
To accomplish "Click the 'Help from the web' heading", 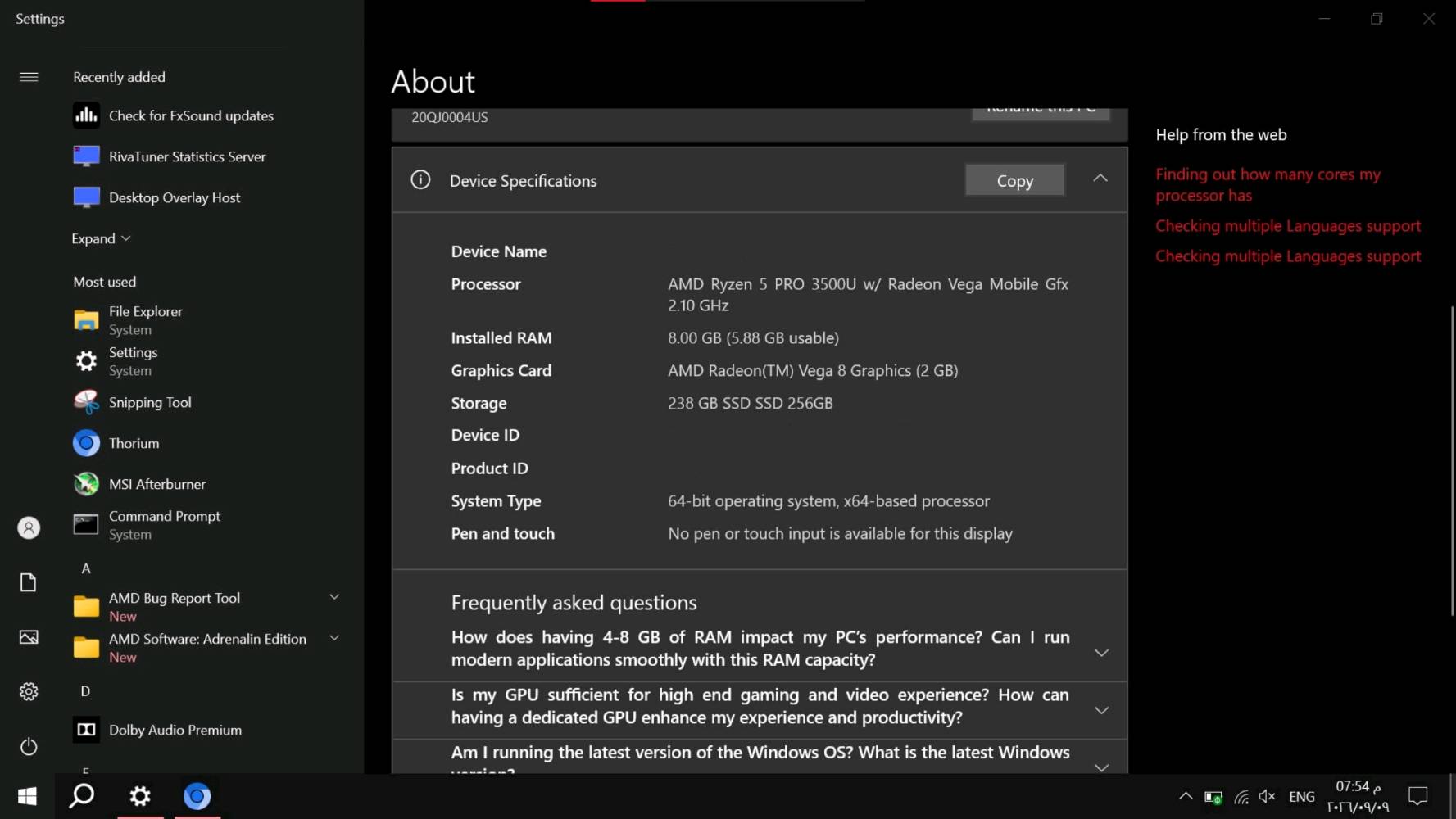I will [1221, 135].
